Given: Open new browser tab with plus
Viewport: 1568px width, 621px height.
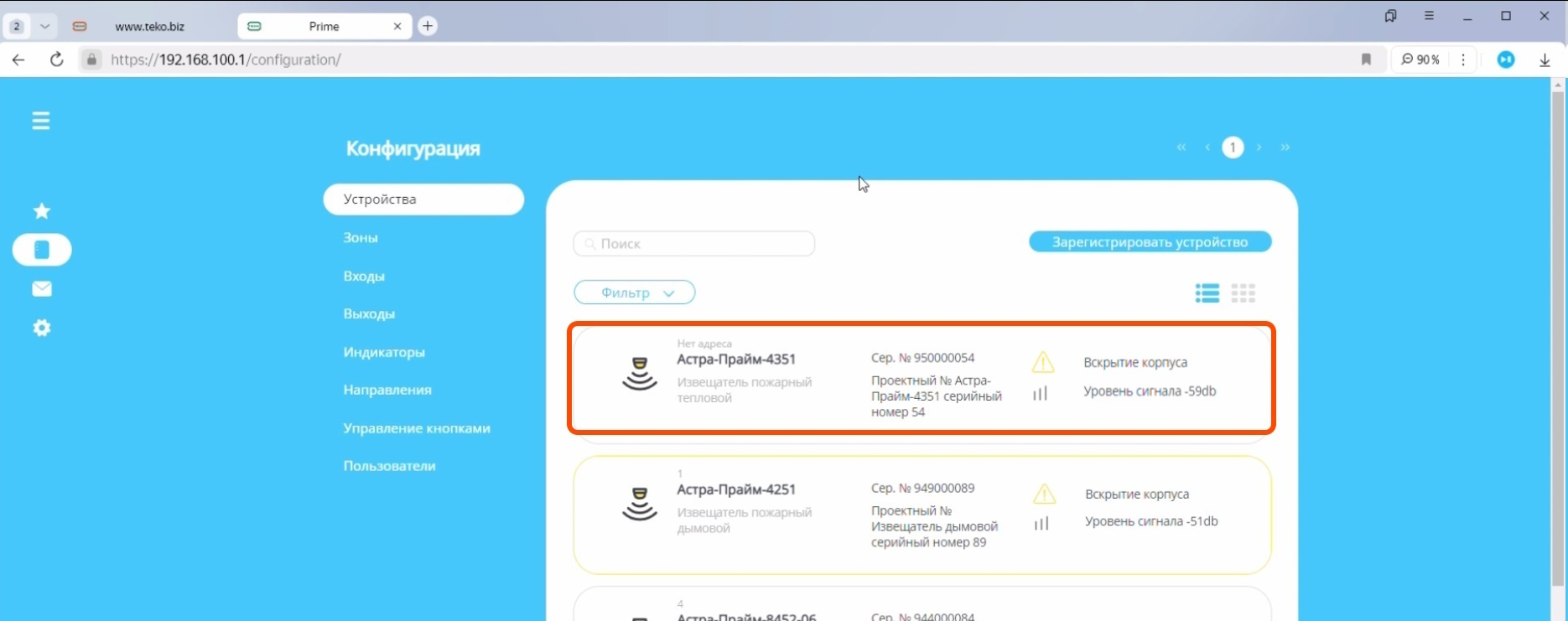Looking at the screenshot, I should point(428,26).
